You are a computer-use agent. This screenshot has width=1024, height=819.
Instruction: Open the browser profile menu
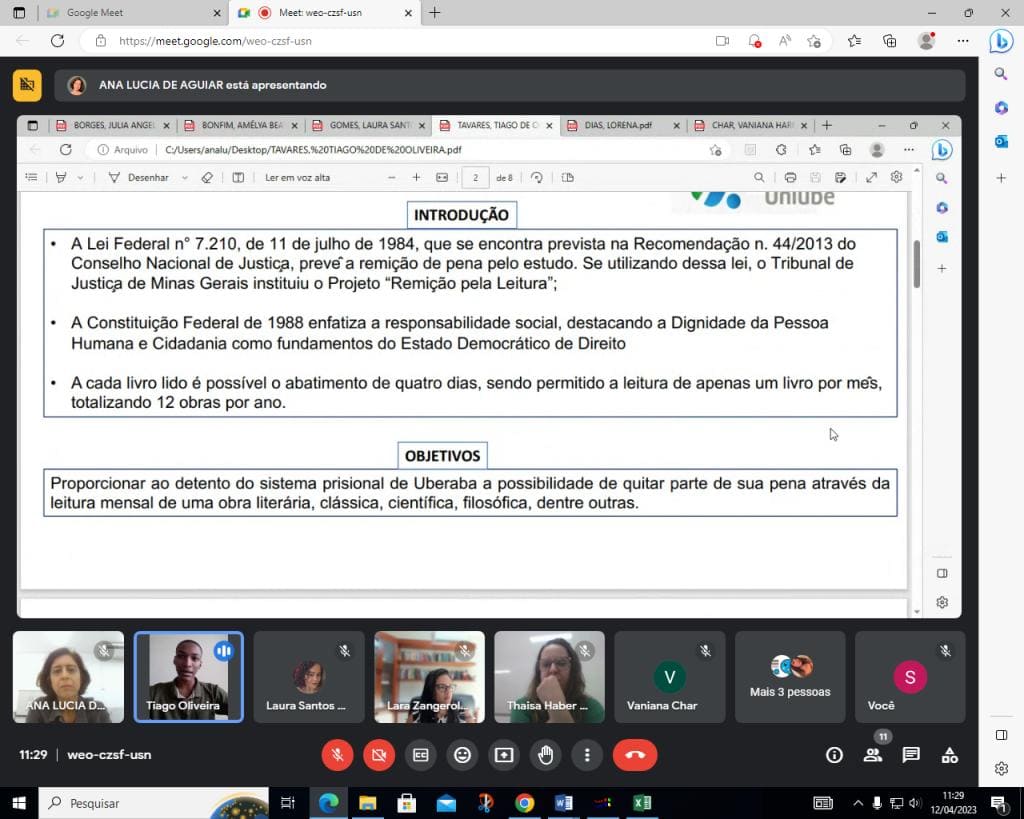point(926,41)
